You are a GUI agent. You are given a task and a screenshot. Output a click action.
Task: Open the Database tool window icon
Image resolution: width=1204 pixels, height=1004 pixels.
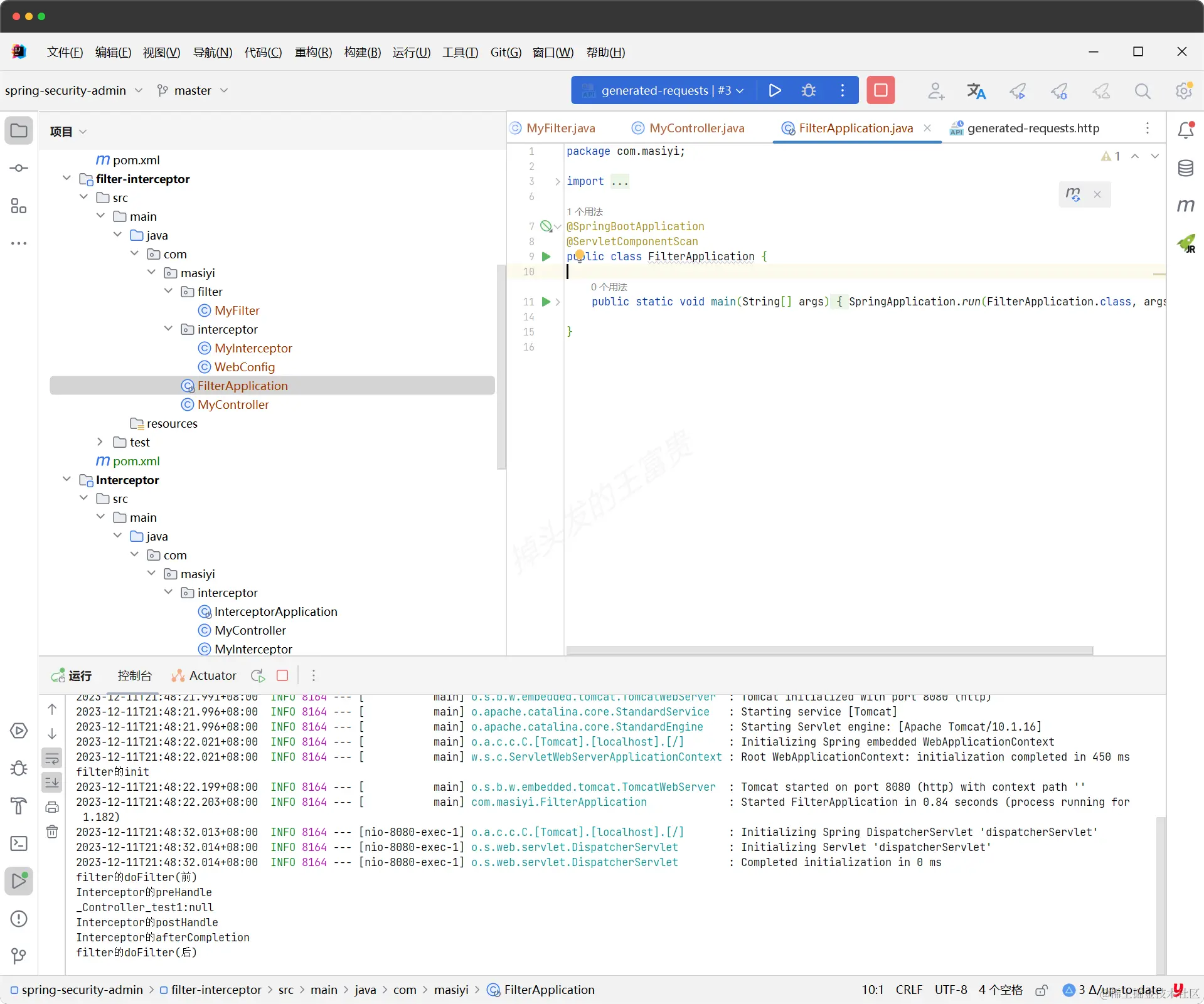[1185, 168]
